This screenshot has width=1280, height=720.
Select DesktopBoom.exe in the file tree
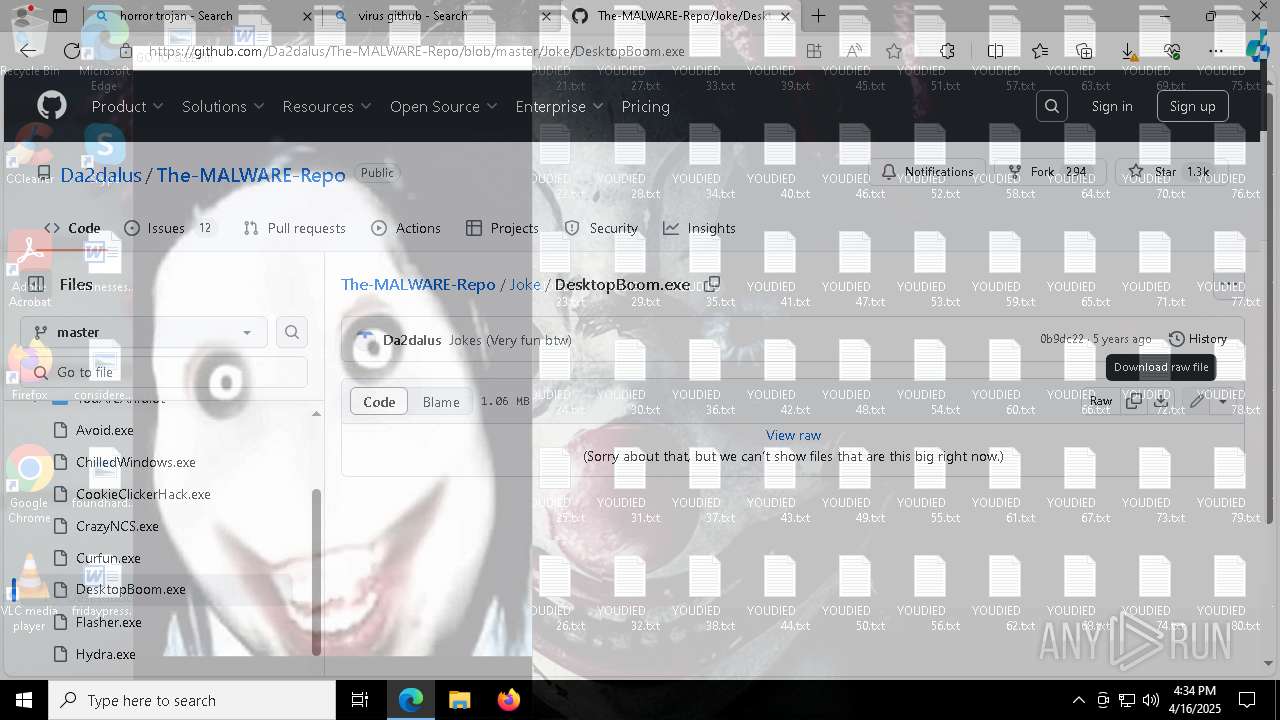coord(131,589)
